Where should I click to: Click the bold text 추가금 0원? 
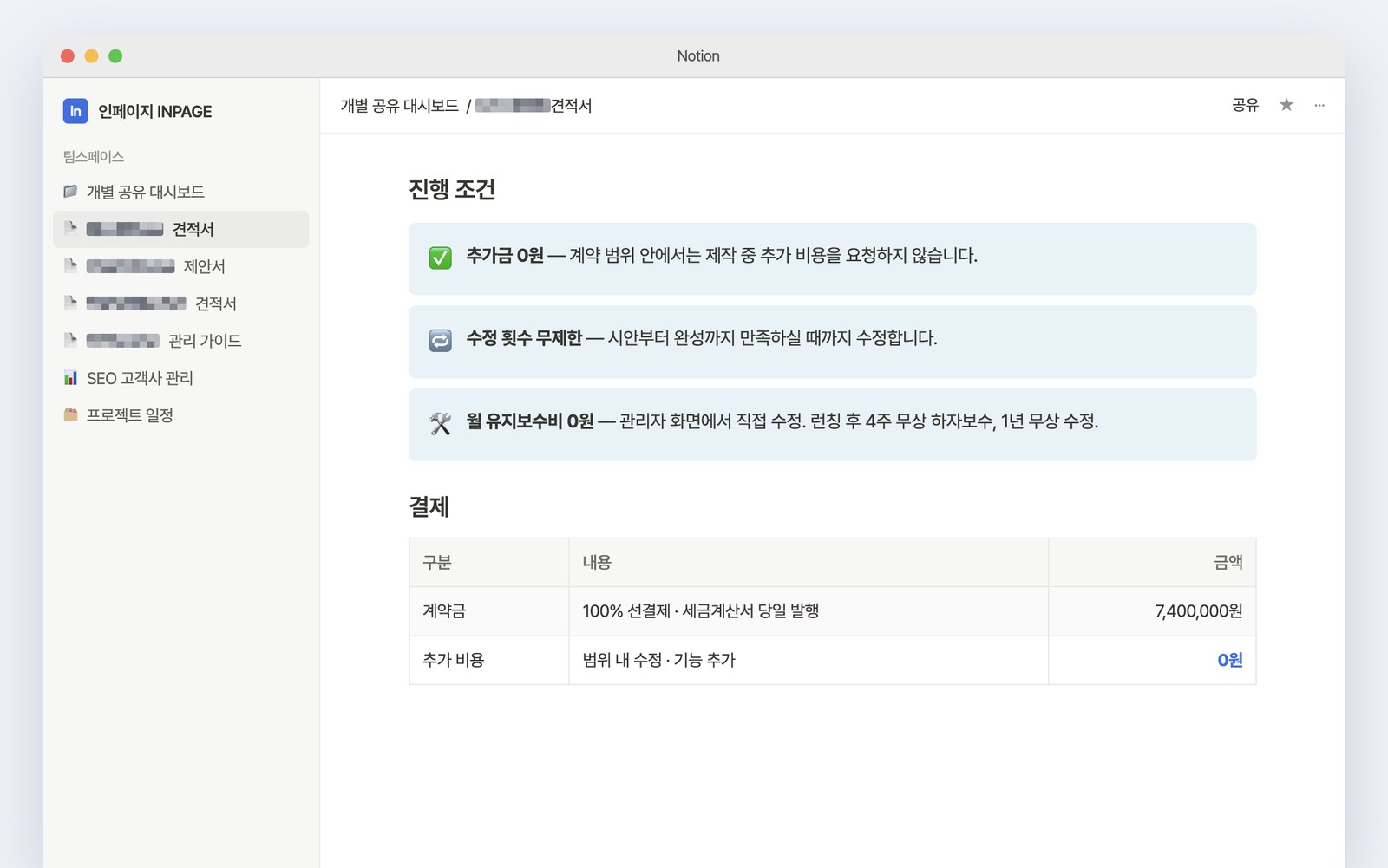tap(505, 255)
